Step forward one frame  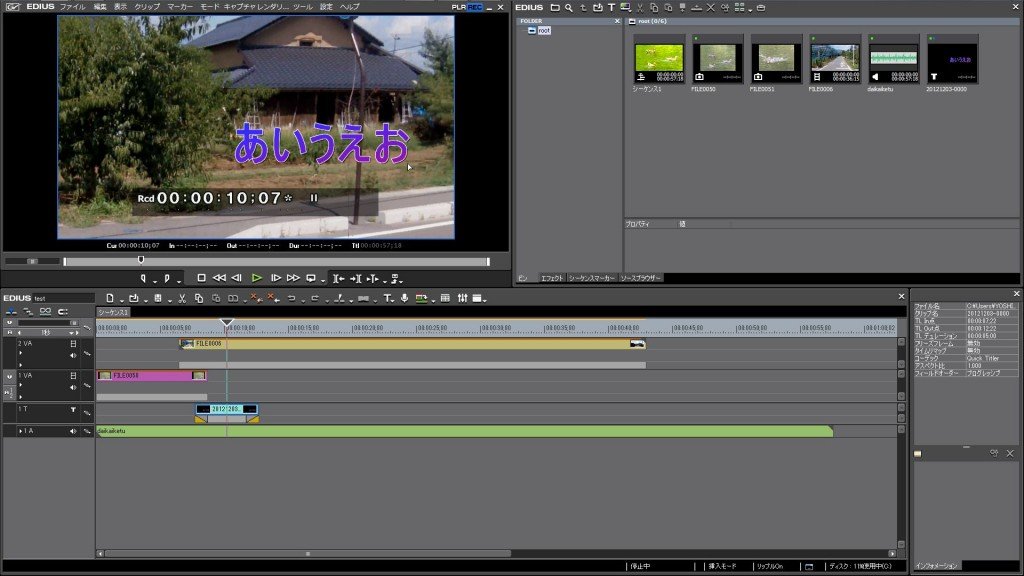[x=276, y=278]
